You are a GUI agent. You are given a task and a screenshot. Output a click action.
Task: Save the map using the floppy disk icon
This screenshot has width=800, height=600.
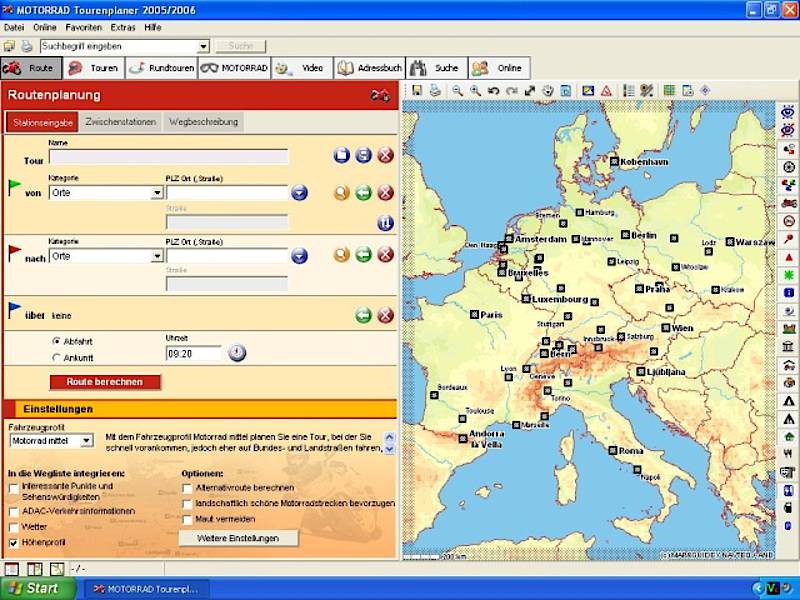[417, 91]
